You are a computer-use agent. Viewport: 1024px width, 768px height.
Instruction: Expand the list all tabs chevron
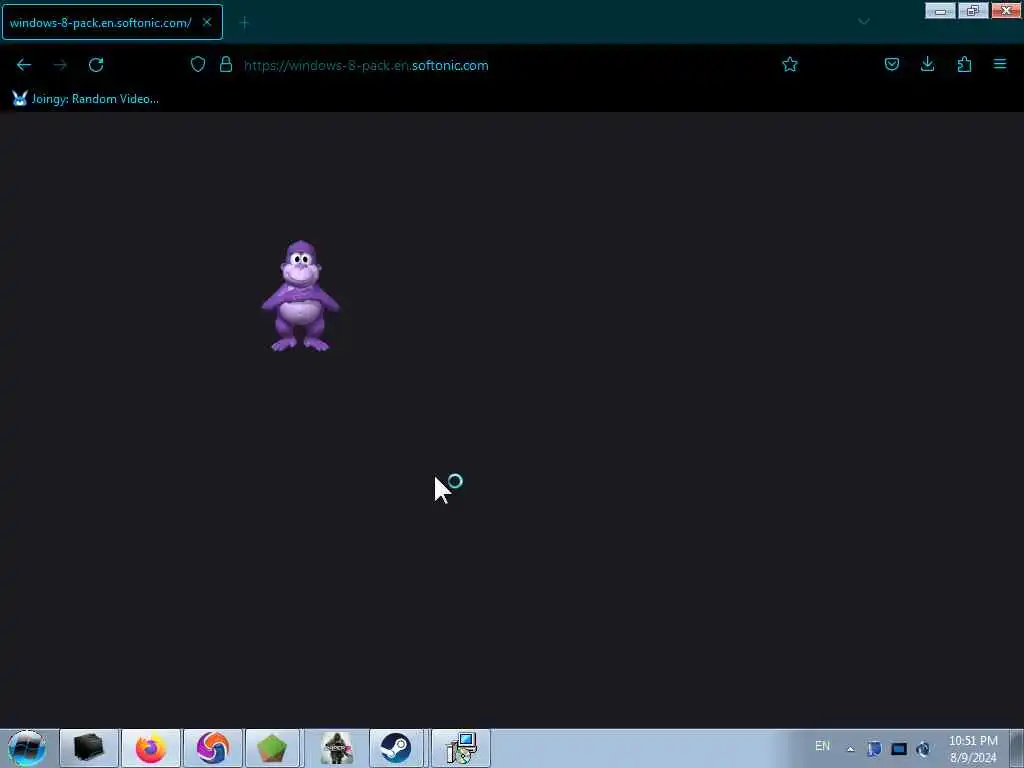pos(863,22)
